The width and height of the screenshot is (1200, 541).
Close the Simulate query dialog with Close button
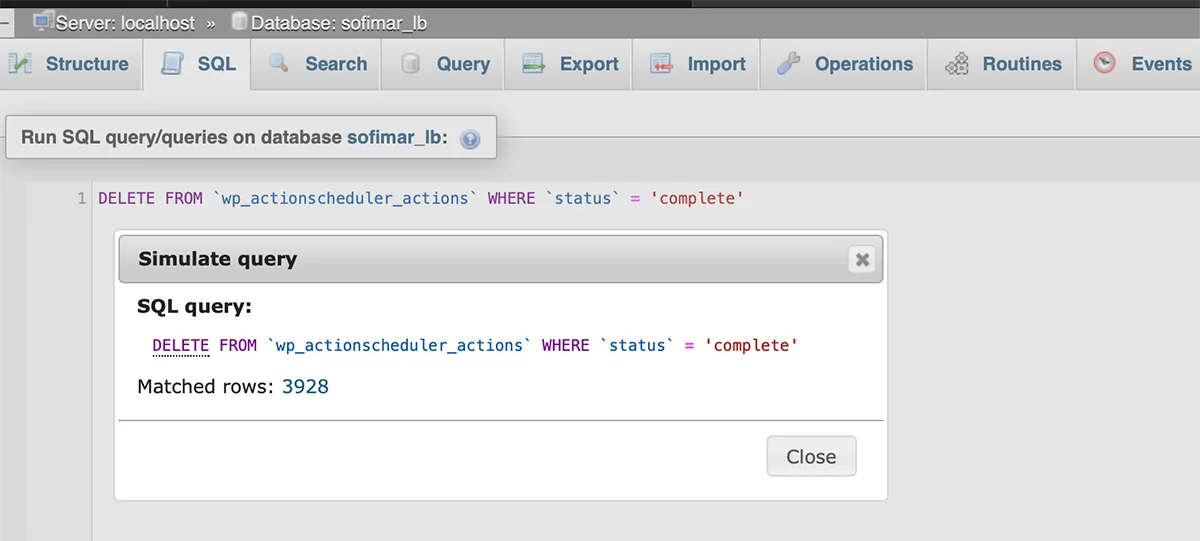point(811,456)
